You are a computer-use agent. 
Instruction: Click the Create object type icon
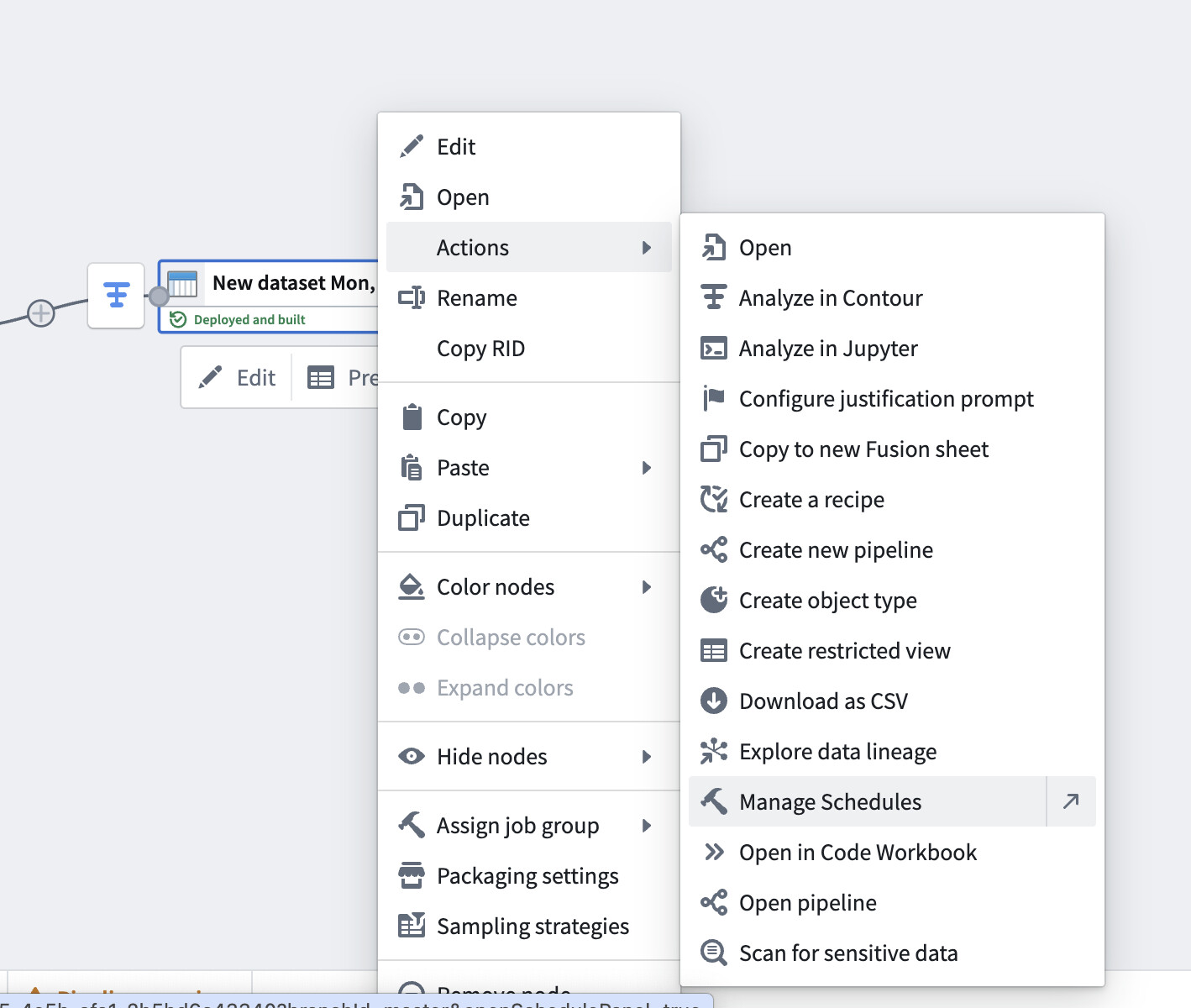point(714,600)
